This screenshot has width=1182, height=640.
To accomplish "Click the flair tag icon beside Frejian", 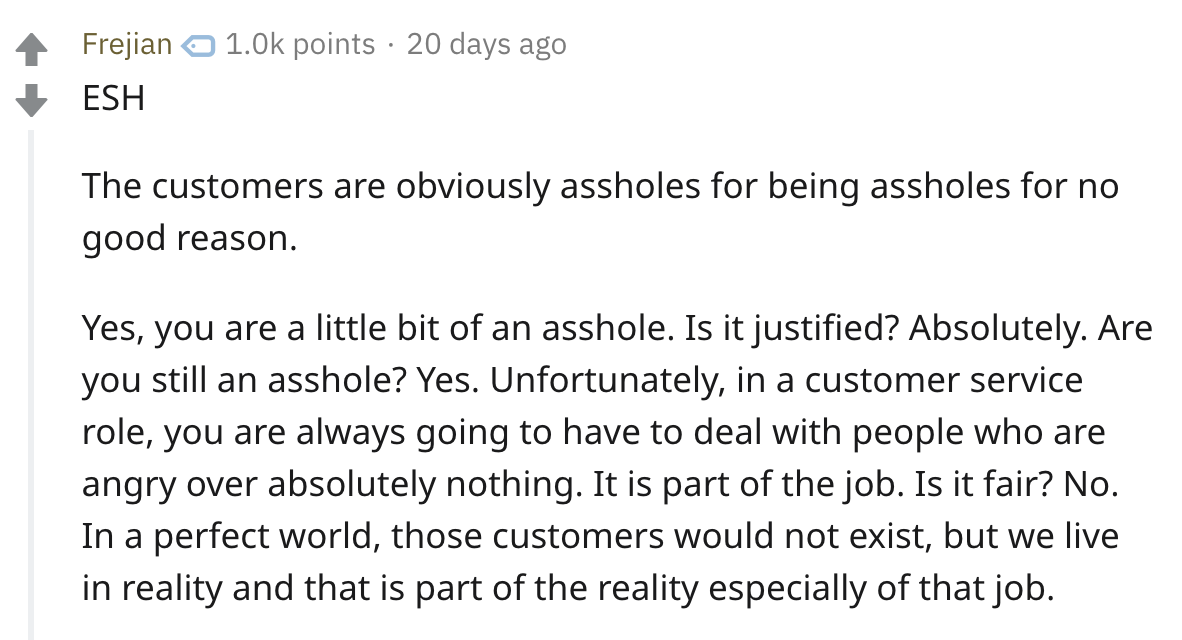I will pos(199,46).
